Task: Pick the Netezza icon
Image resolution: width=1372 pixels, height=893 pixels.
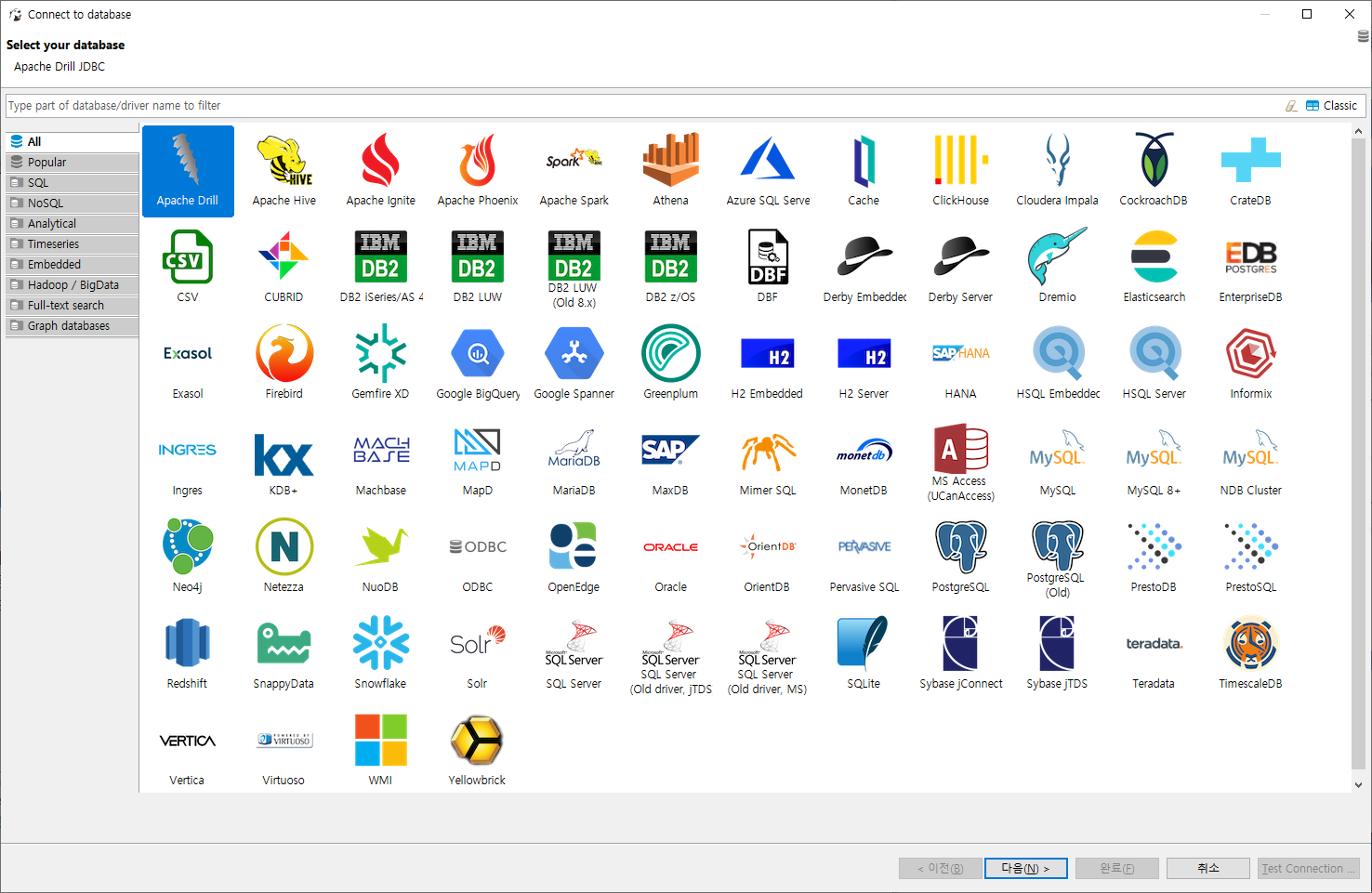Action: tap(284, 546)
